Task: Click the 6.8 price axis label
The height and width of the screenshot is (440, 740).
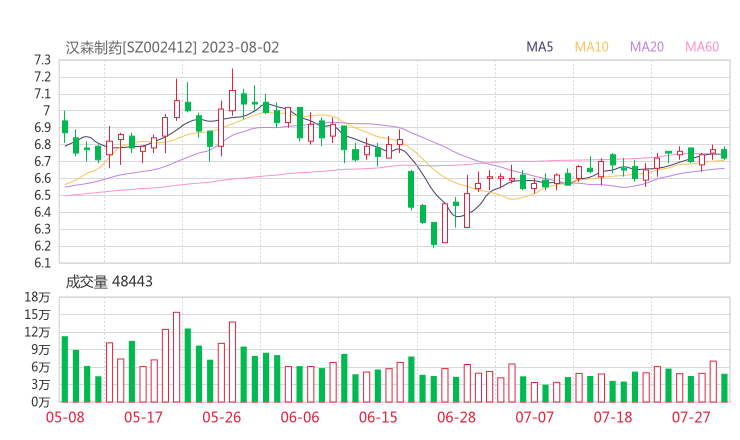Action: [42, 145]
